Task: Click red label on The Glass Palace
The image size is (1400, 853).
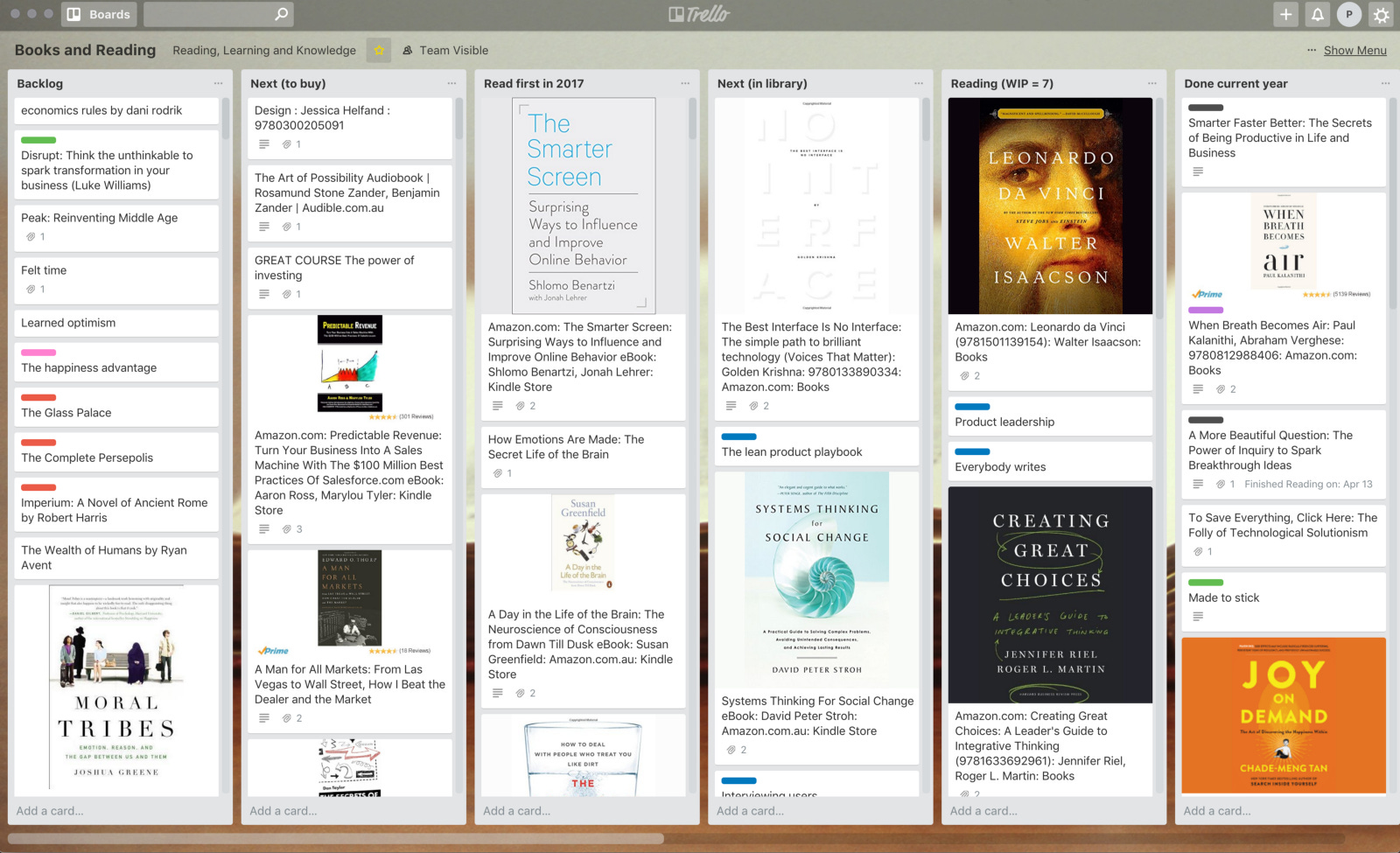Action: [38, 397]
